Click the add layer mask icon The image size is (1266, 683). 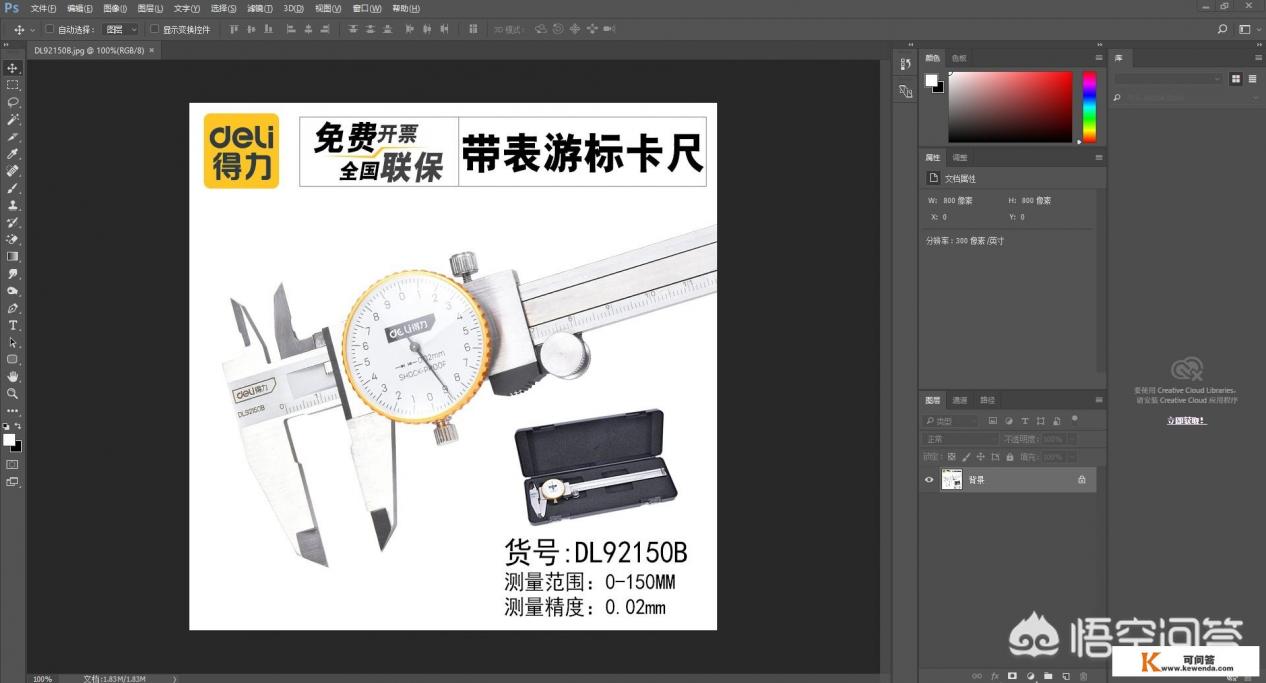tap(1013, 677)
